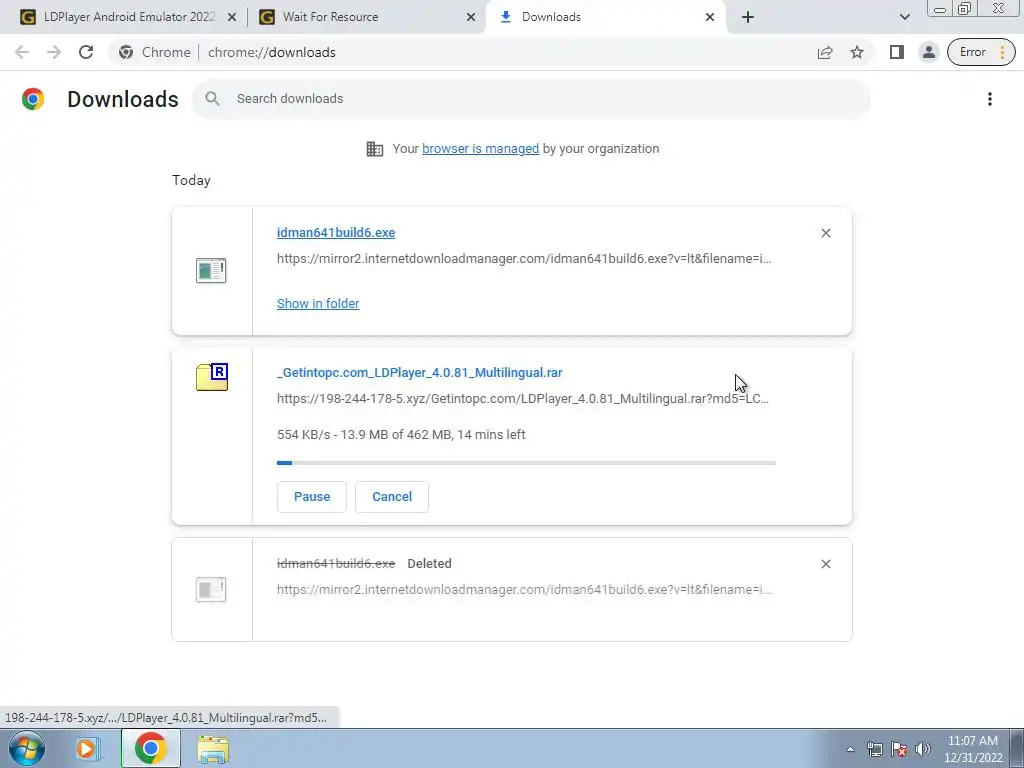Bookmark this tab with star icon
The width and height of the screenshot is (1024, 768).
[857, 52]
